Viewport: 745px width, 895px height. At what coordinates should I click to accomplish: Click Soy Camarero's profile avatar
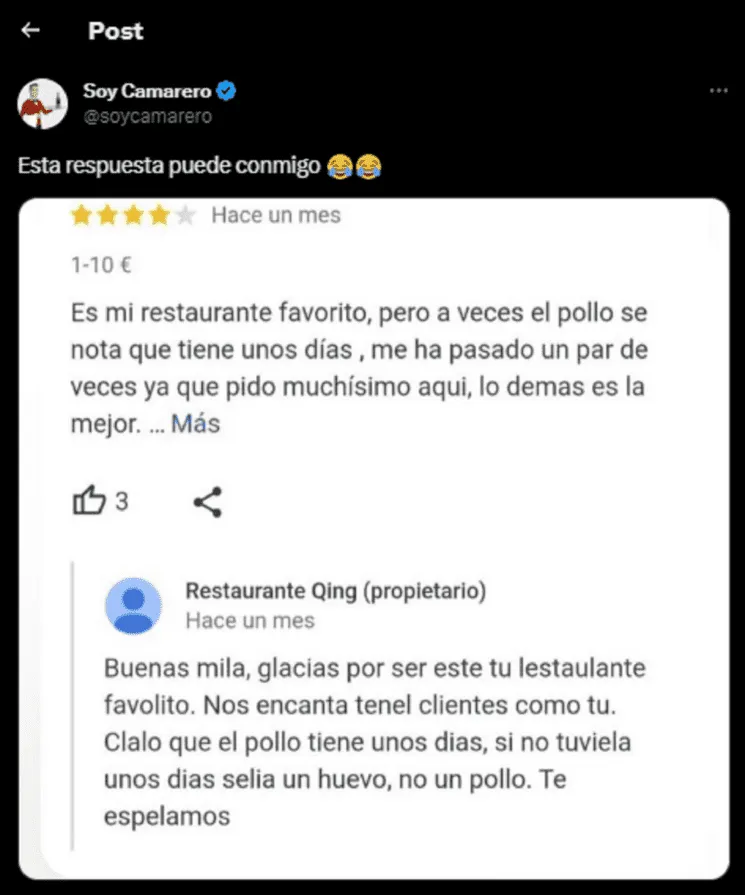tap(41, 102)
